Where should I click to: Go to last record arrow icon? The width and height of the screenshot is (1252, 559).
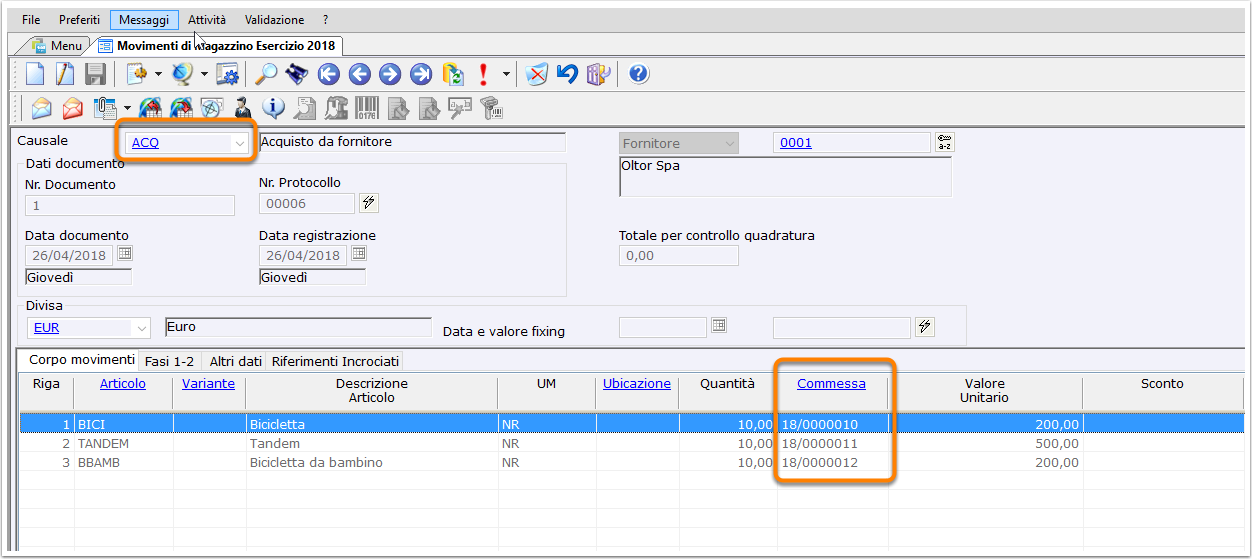(x=421, y=74)
